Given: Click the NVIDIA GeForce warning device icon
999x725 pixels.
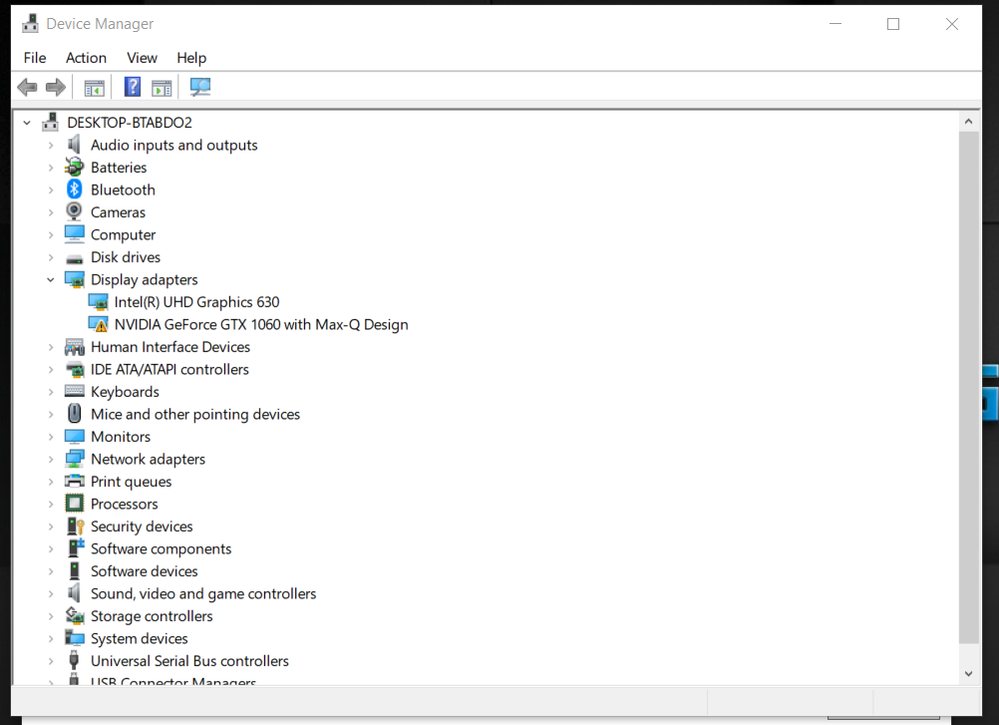Looking at the screenshot, I should click(x=98, y=324).
